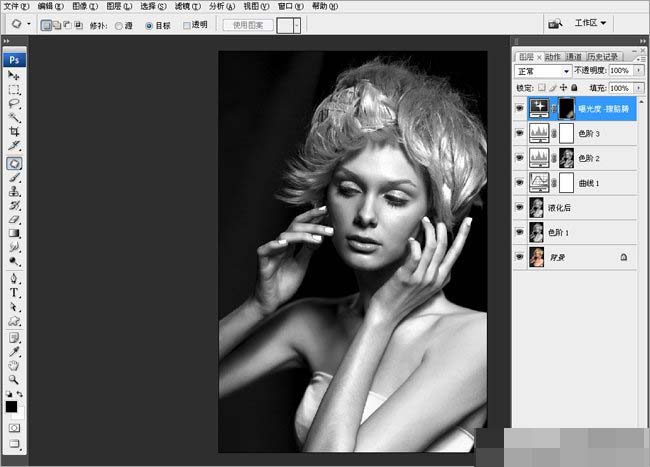Click the 使用图案 button
Screen dimensions: 650x467
click(x=246, y=24)
